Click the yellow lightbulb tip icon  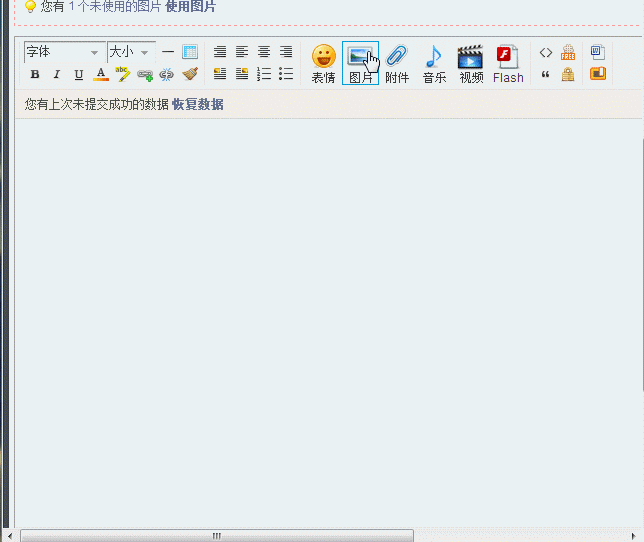(30, 6)
